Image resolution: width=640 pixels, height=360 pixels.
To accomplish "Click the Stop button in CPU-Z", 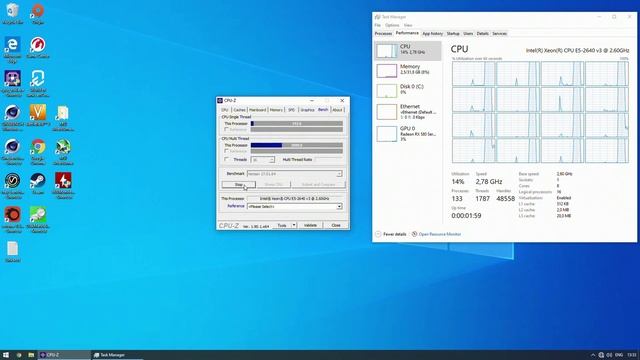I will (x=239, y=184).
